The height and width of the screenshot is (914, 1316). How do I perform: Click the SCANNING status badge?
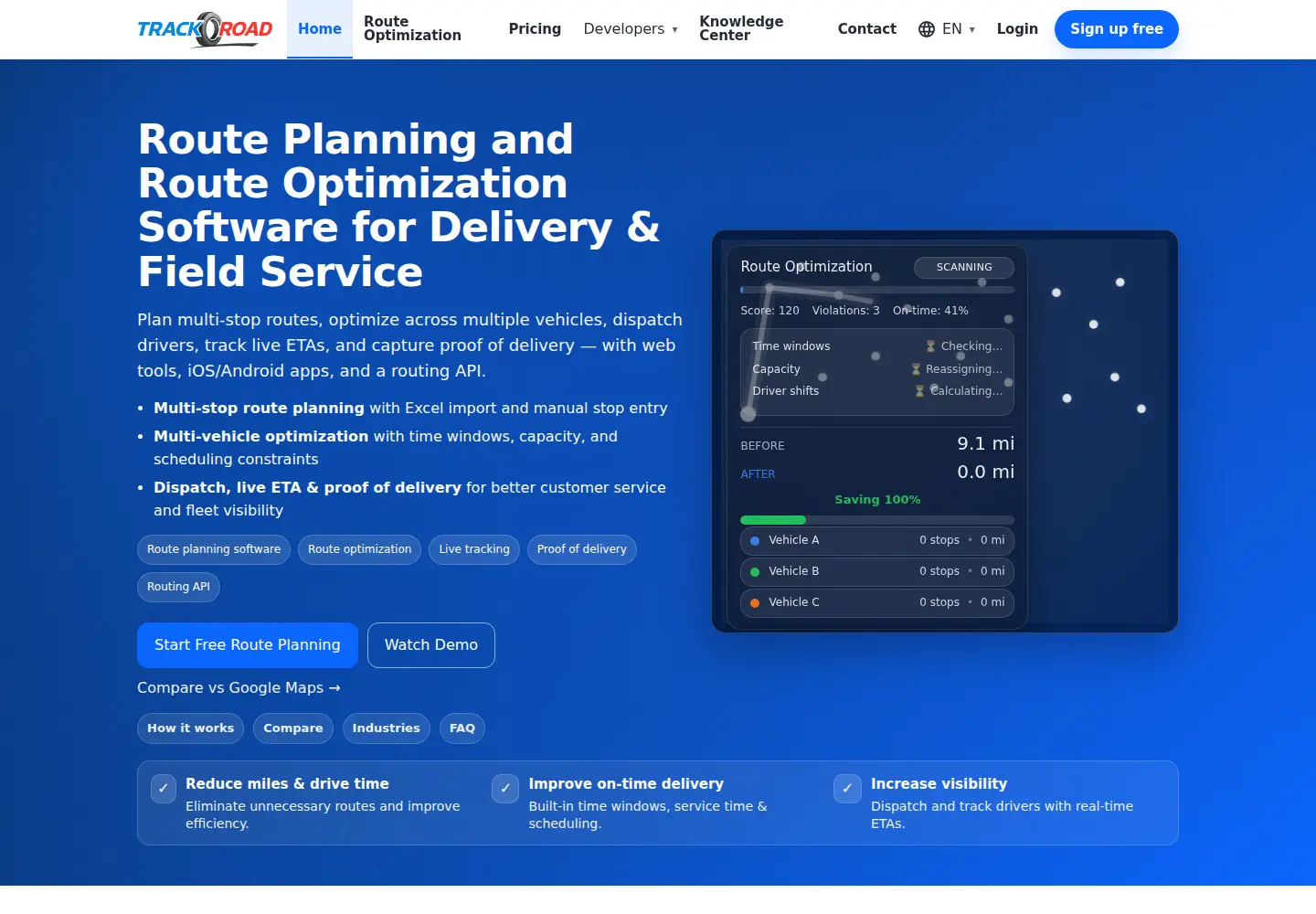[964, 268]
